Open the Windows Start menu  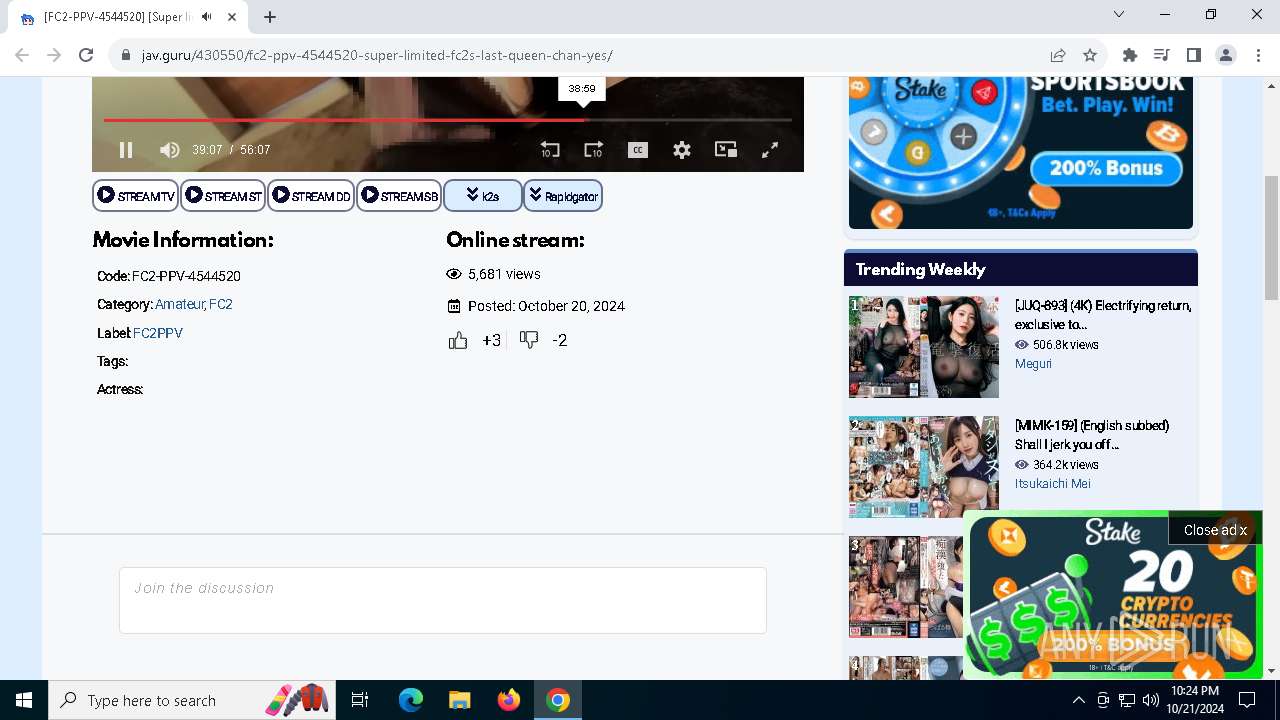[x=24, y=700]
